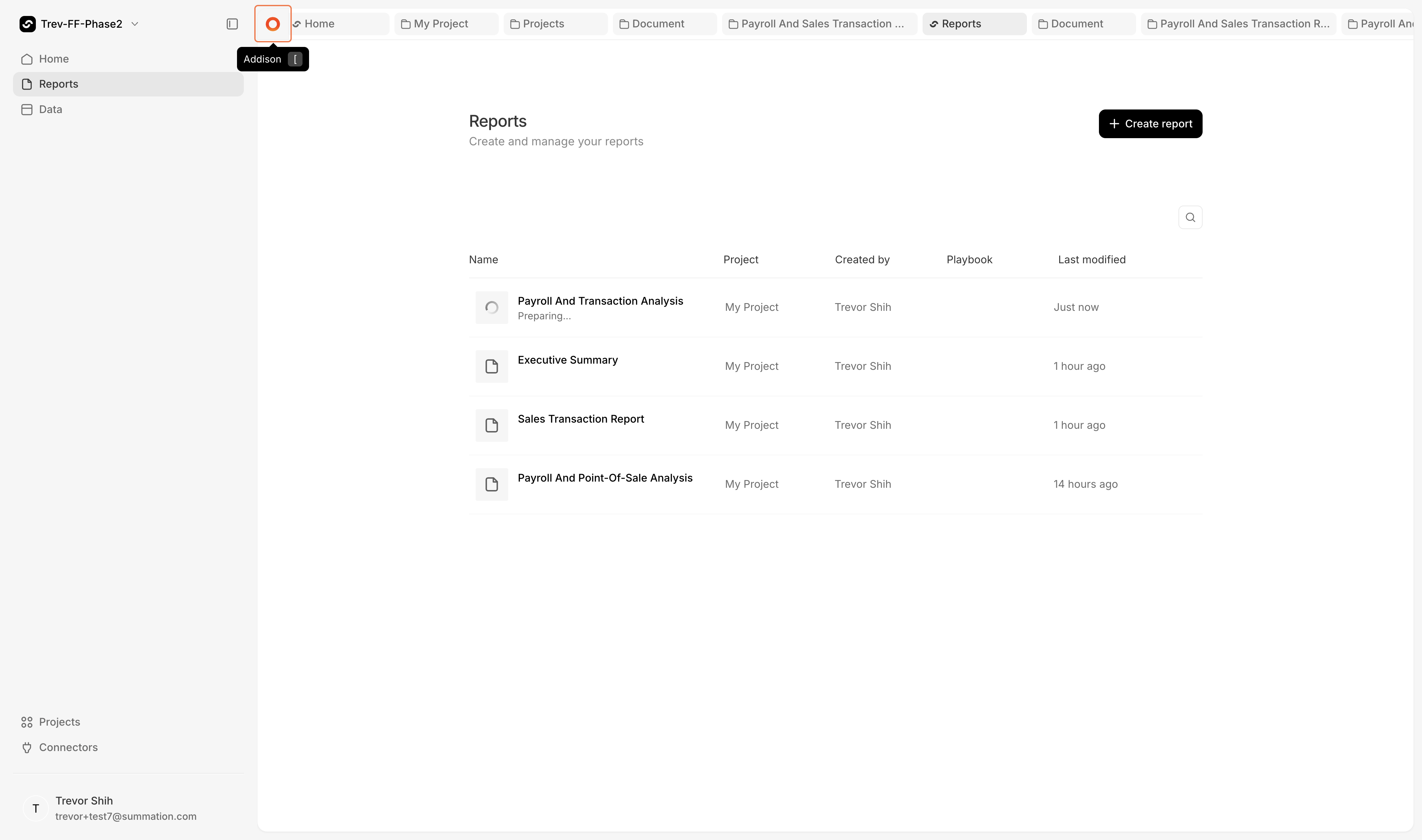
Task: Open the search reports magnifier icon
Action: point(1190,217)
